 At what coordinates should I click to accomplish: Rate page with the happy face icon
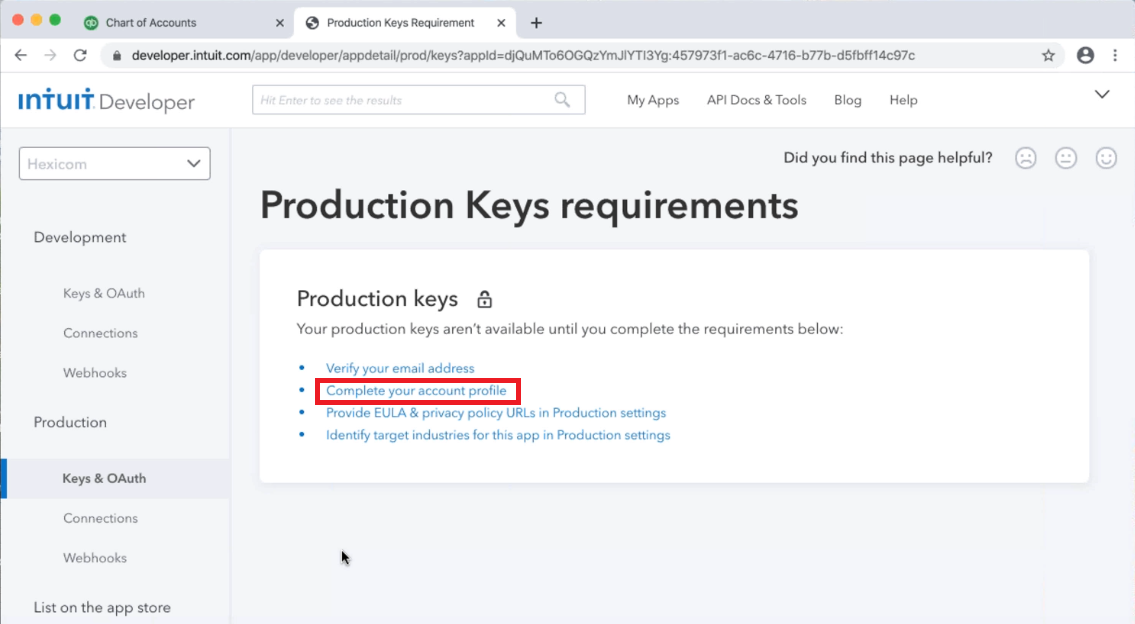point(1106,158)
